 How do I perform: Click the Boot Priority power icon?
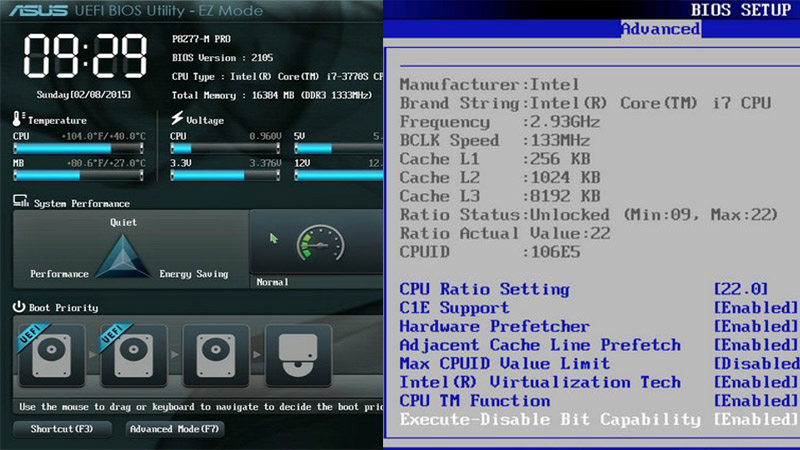pyautogui.click(x=19, y=307)
